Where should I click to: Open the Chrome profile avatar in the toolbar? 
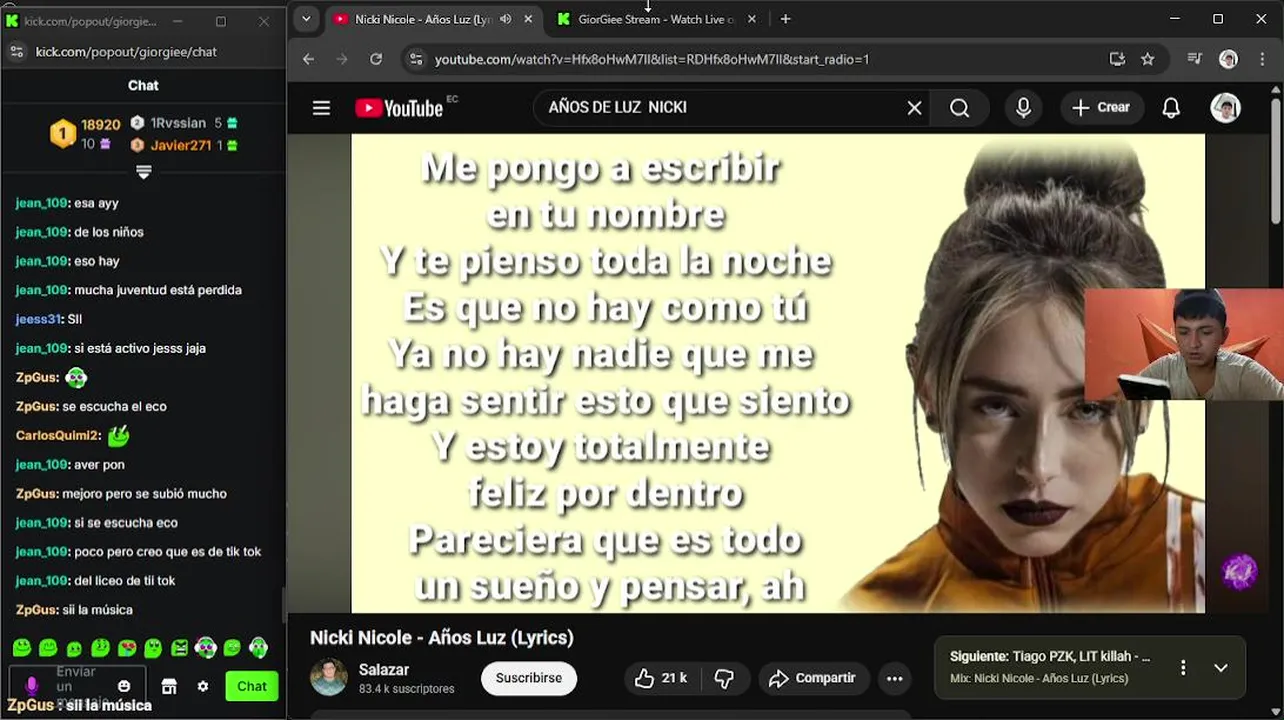1229,59
